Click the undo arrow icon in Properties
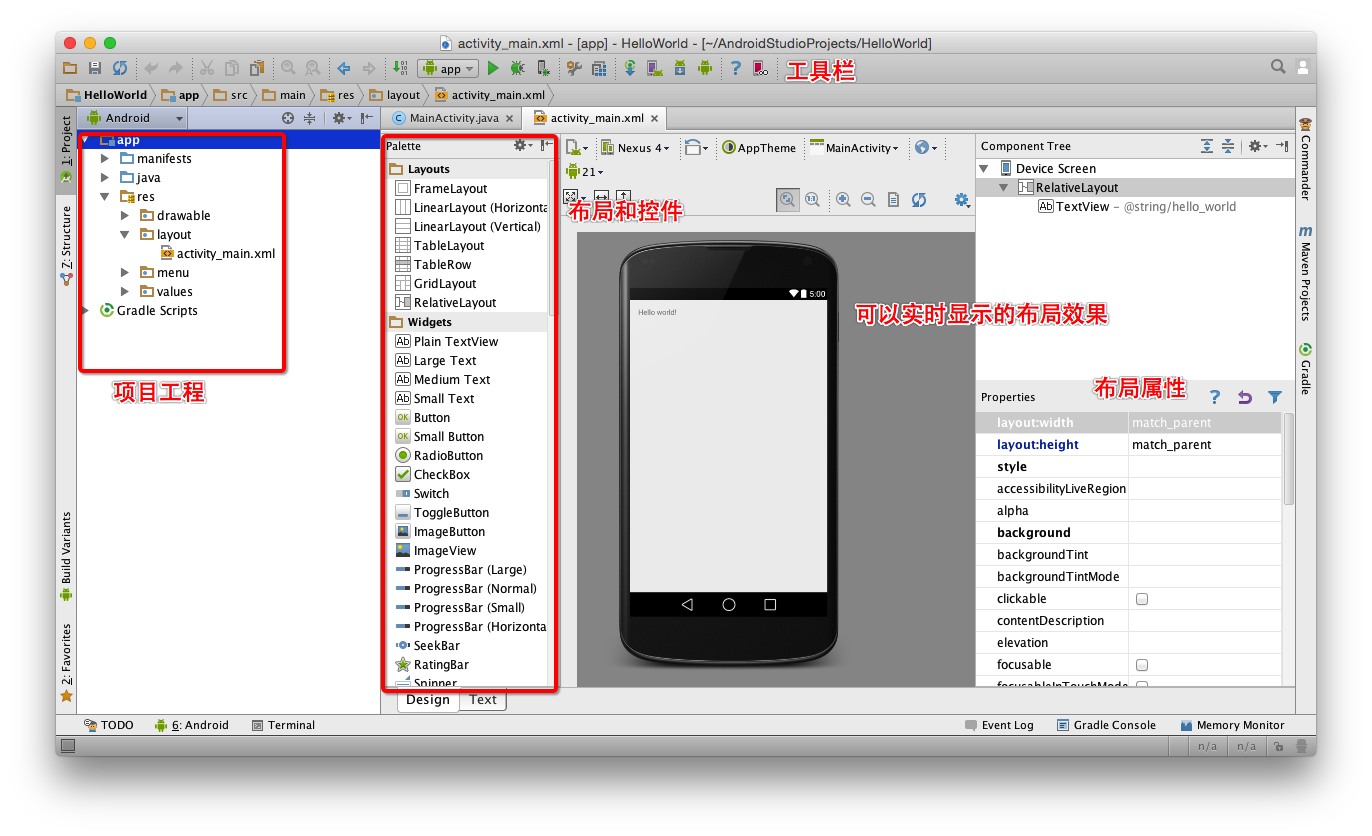 [1245, 397]
